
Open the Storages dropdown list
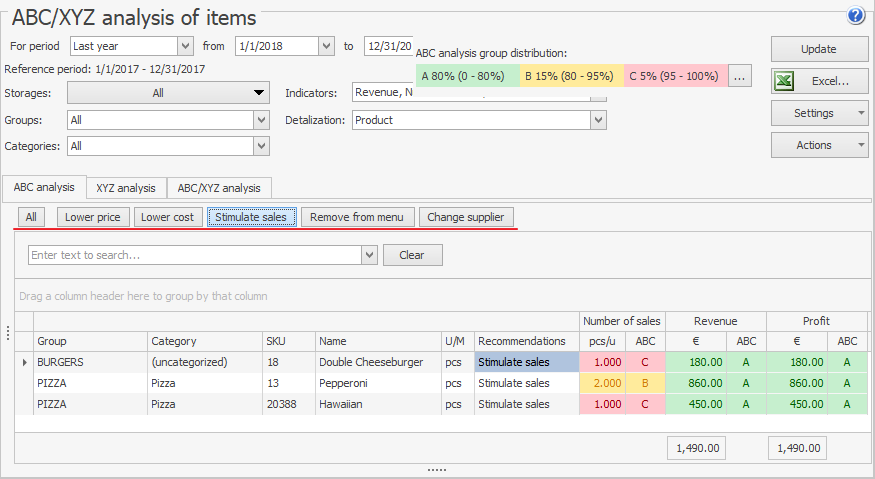pos(260,93)
